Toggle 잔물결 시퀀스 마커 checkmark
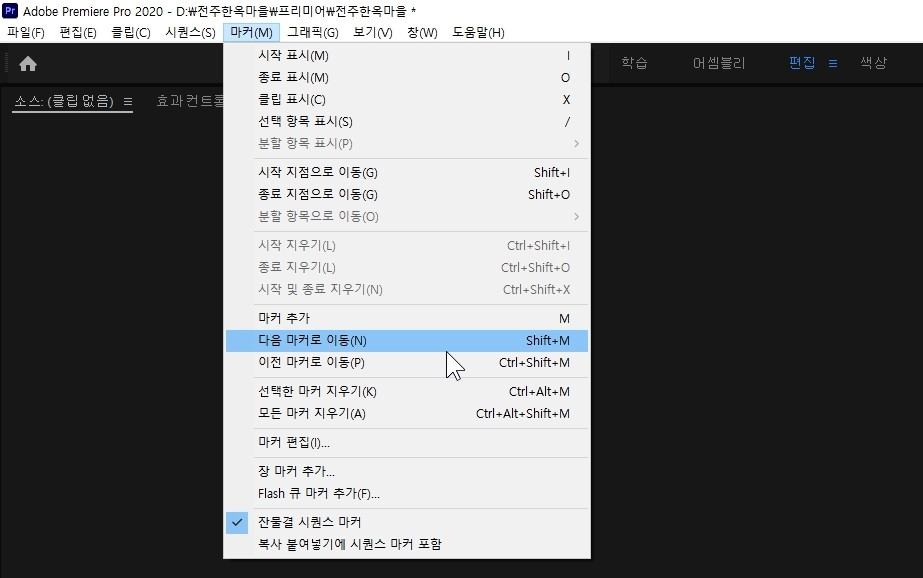This screenshot has height=578, width=923. tap(237, 522)
